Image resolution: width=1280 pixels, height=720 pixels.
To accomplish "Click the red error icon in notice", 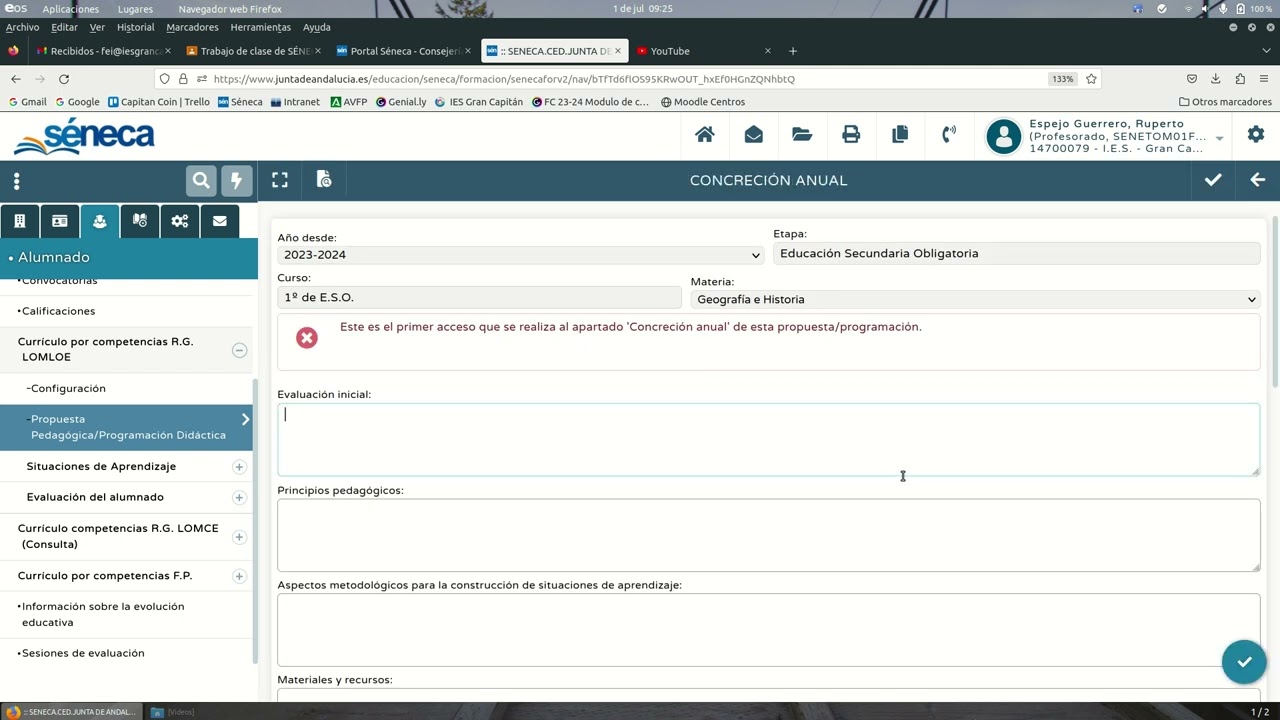I will 307,338.
